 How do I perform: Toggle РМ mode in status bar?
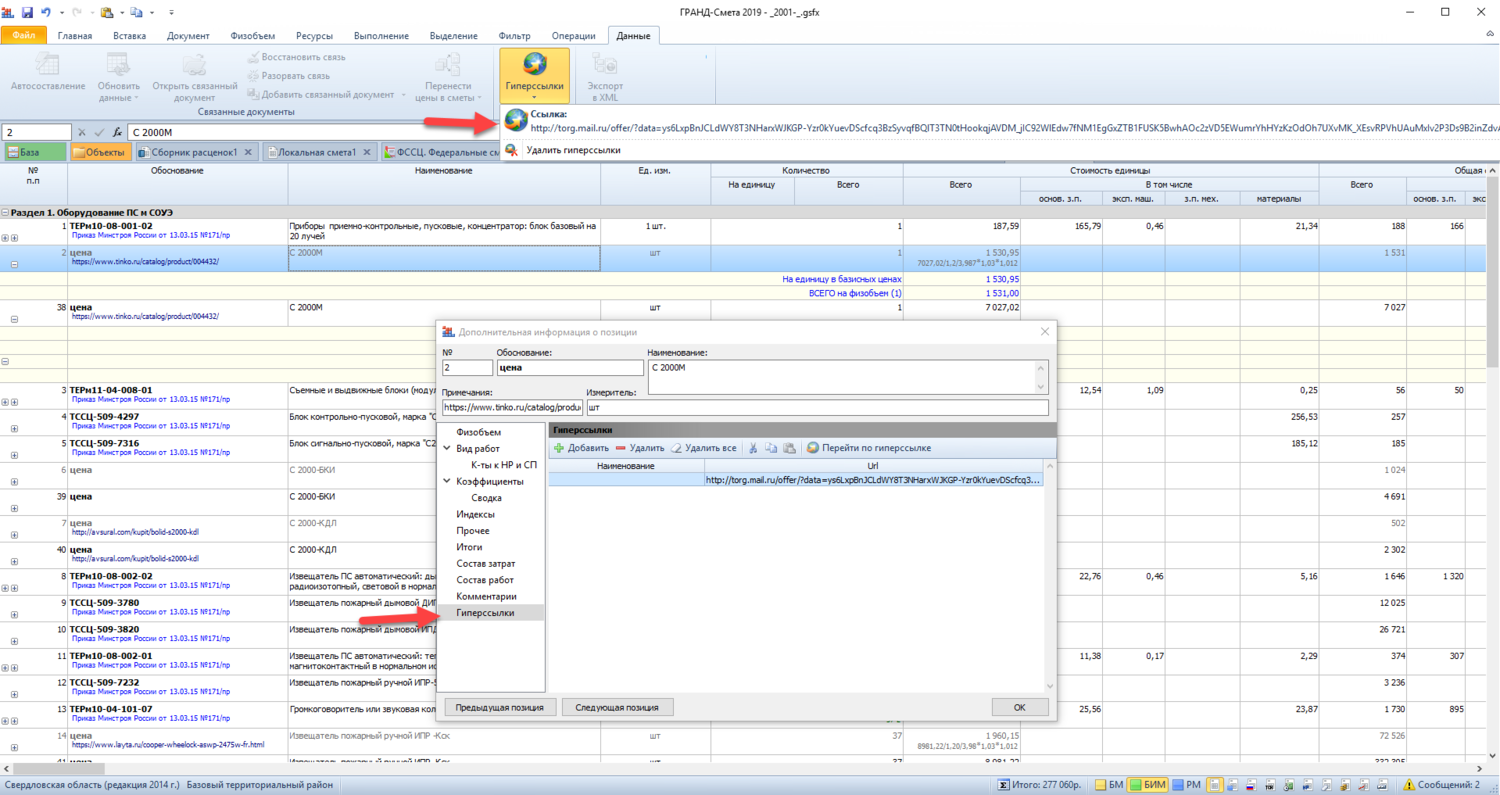pyautogui.click(x=1186, y=785)
